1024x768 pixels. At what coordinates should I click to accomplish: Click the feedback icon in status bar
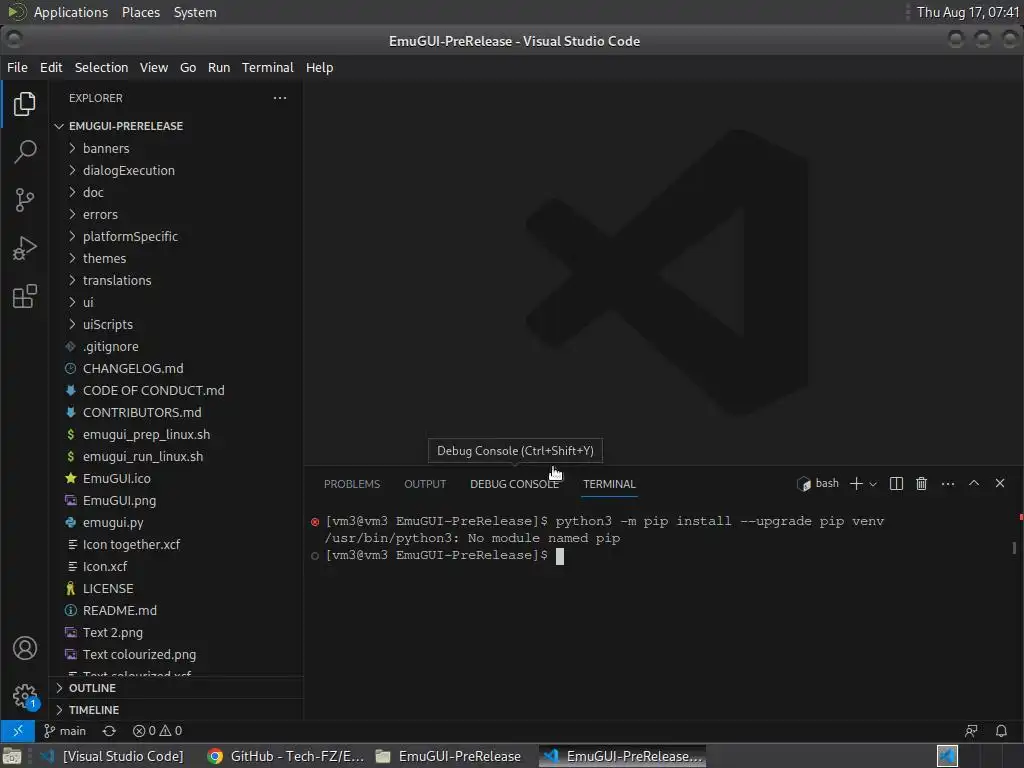point(971,731)
